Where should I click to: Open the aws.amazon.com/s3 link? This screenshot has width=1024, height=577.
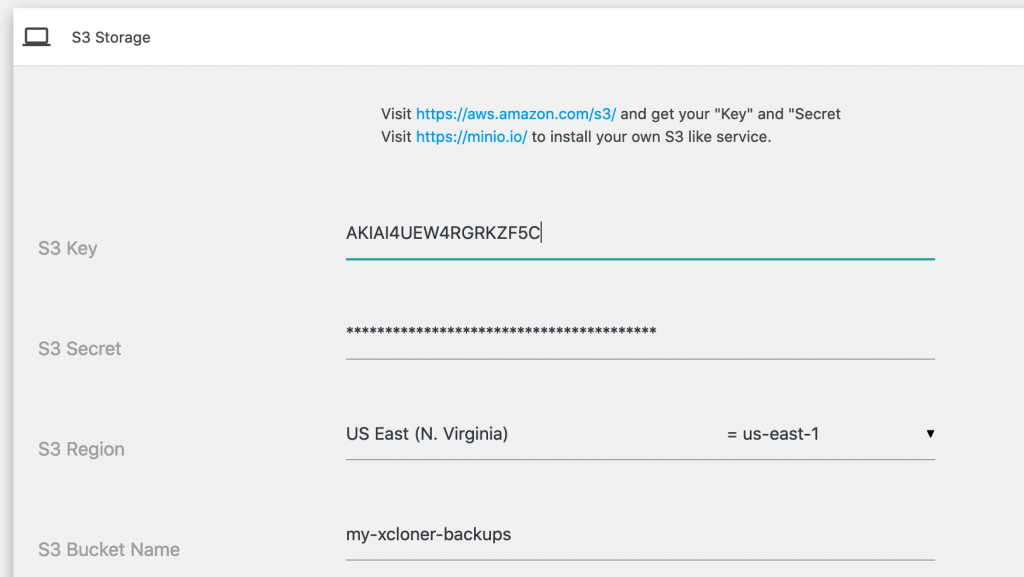pos(516,114)
